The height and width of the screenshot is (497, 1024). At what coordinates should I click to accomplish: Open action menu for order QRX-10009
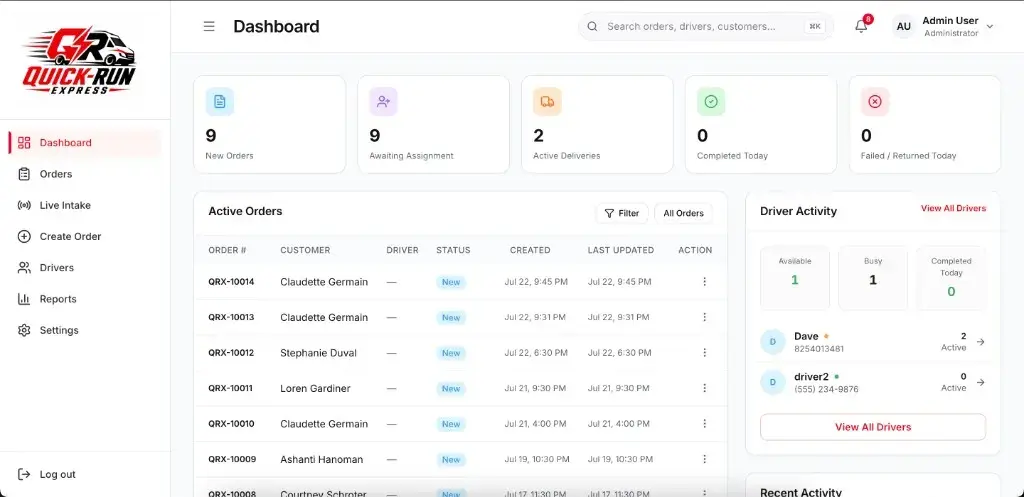tap(704, 459)
